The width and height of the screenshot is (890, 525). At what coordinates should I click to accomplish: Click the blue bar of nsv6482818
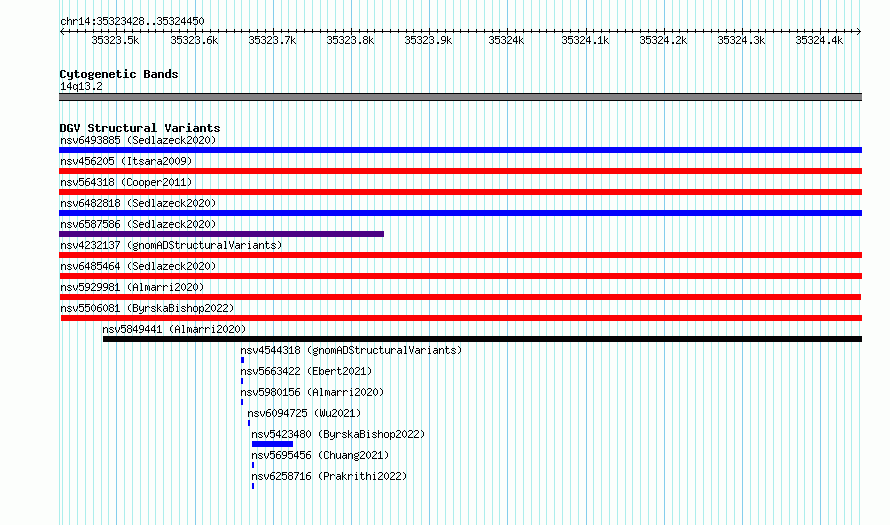[460, 213]
